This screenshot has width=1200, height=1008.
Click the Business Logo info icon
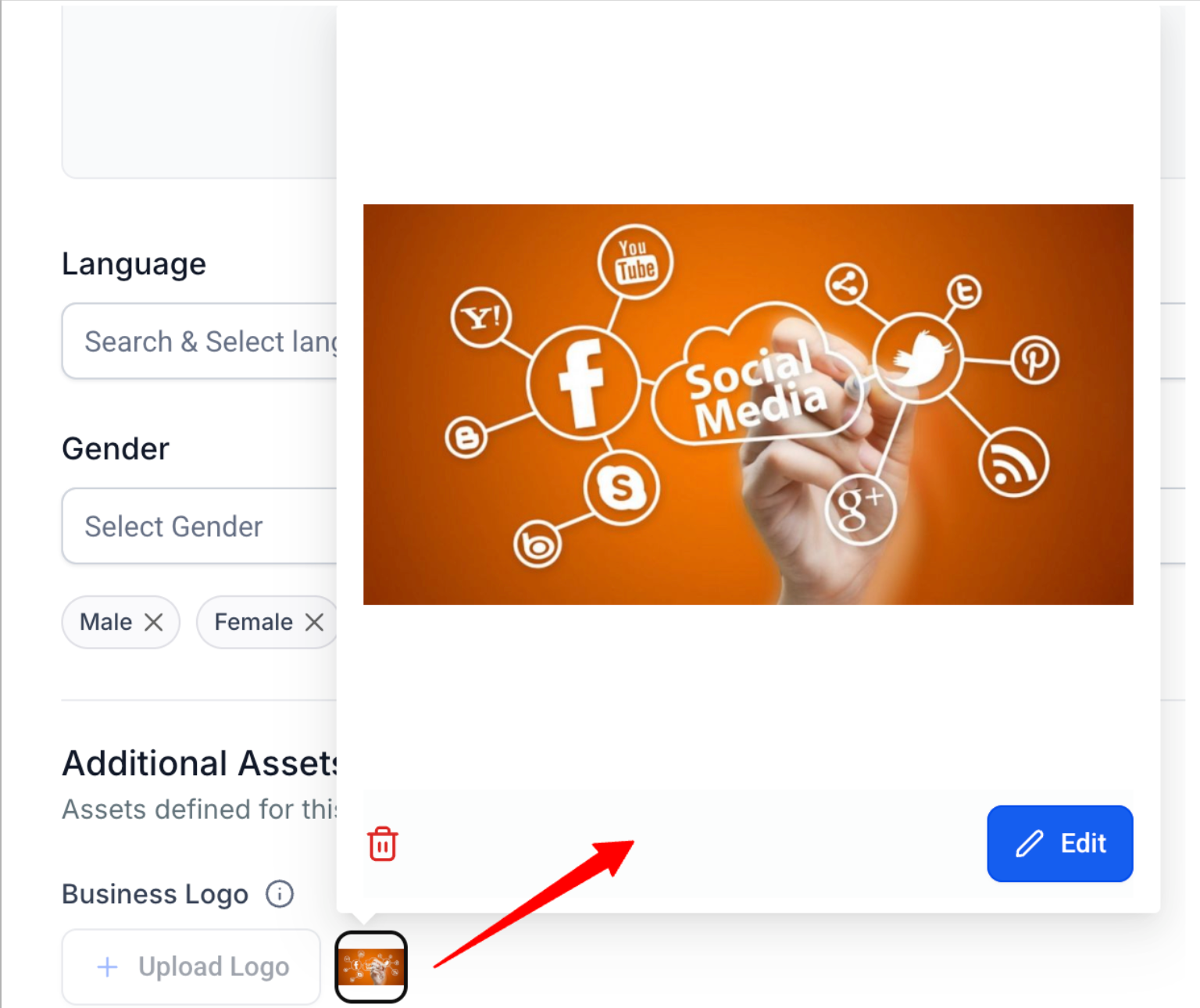click(x=280, y=893)
